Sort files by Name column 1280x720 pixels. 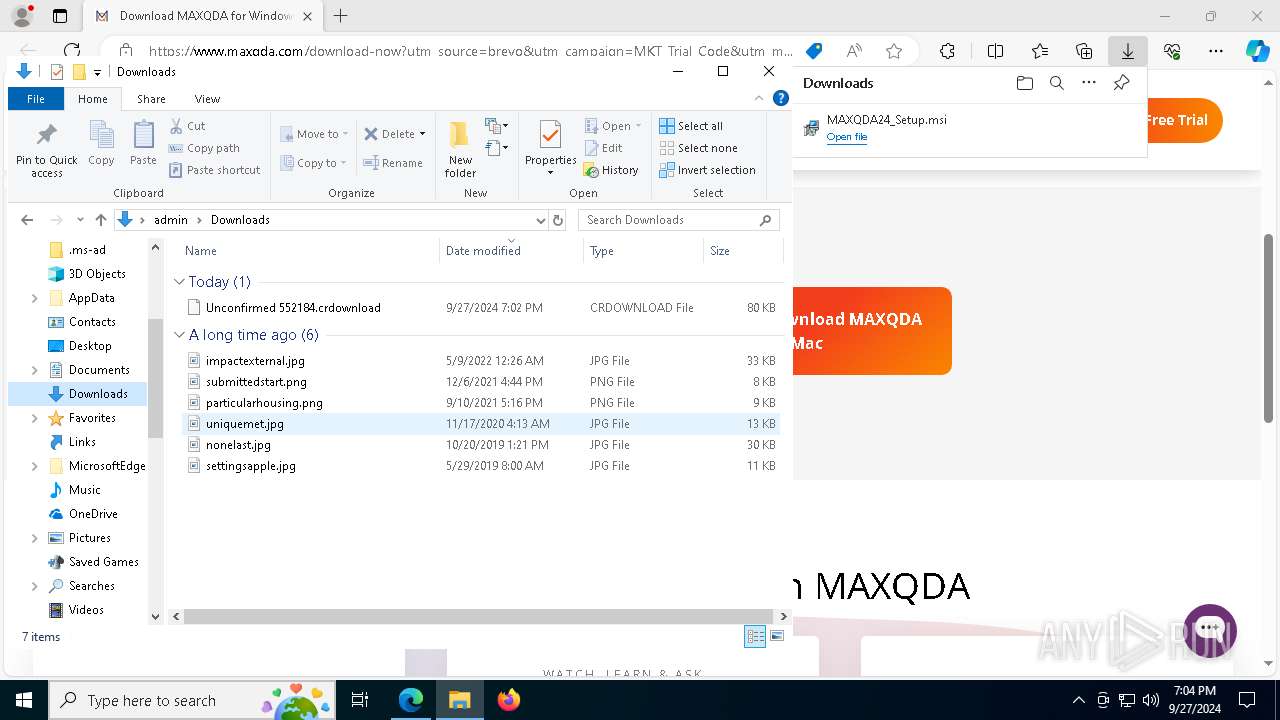310,251
